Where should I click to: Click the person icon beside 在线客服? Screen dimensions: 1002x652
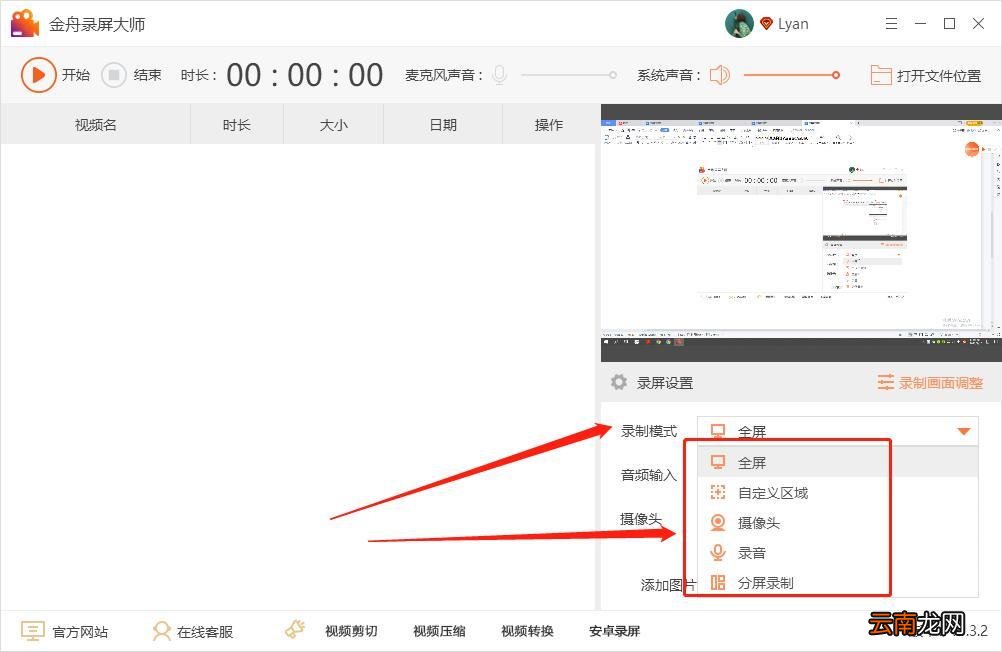tap(162, 632)
